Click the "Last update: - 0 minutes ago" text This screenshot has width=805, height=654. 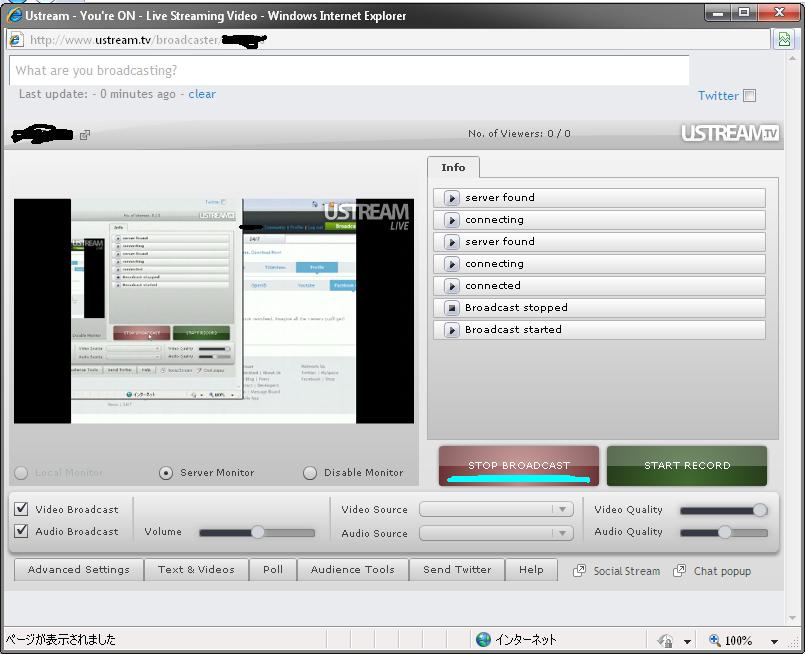97,94
